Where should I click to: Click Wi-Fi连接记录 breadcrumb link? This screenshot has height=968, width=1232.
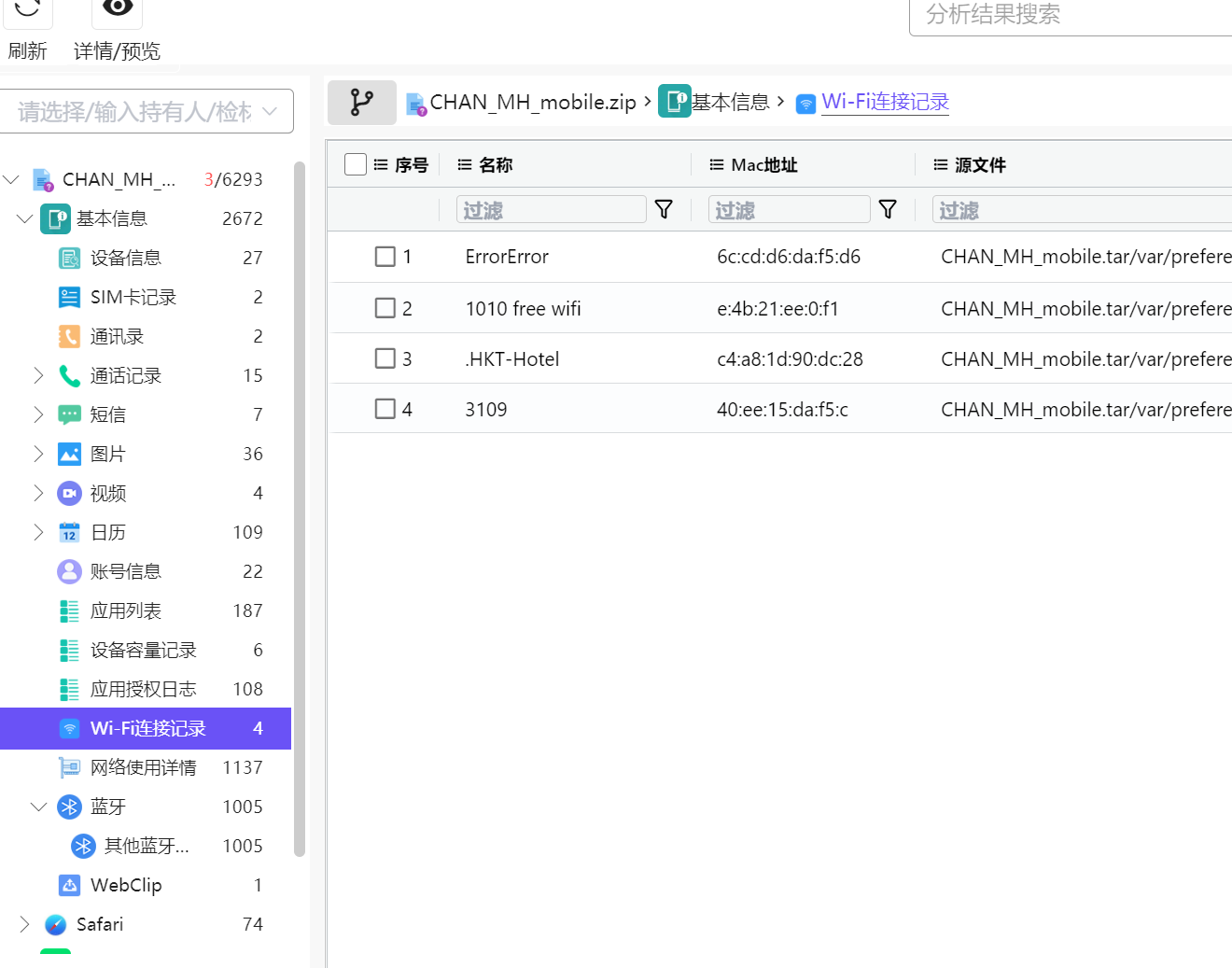(x=885, y=102)
